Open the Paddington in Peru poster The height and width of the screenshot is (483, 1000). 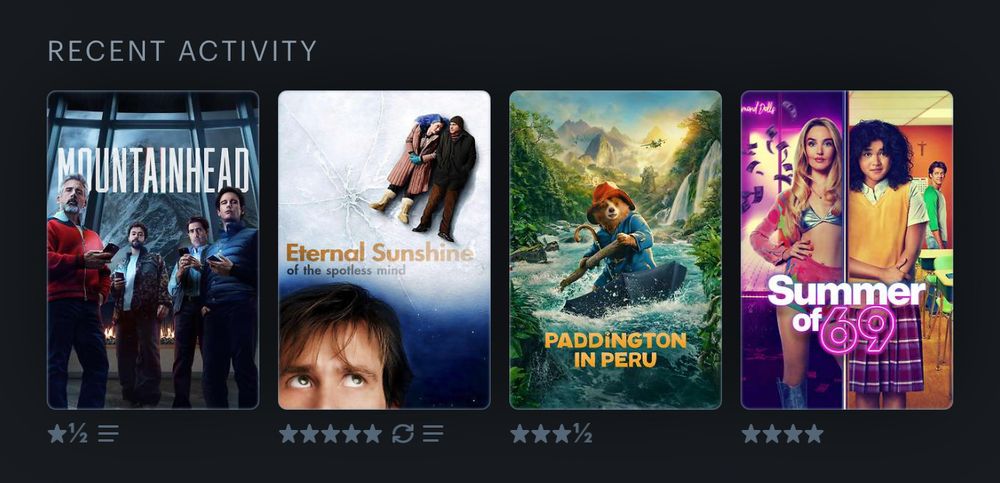click(615, 249)
